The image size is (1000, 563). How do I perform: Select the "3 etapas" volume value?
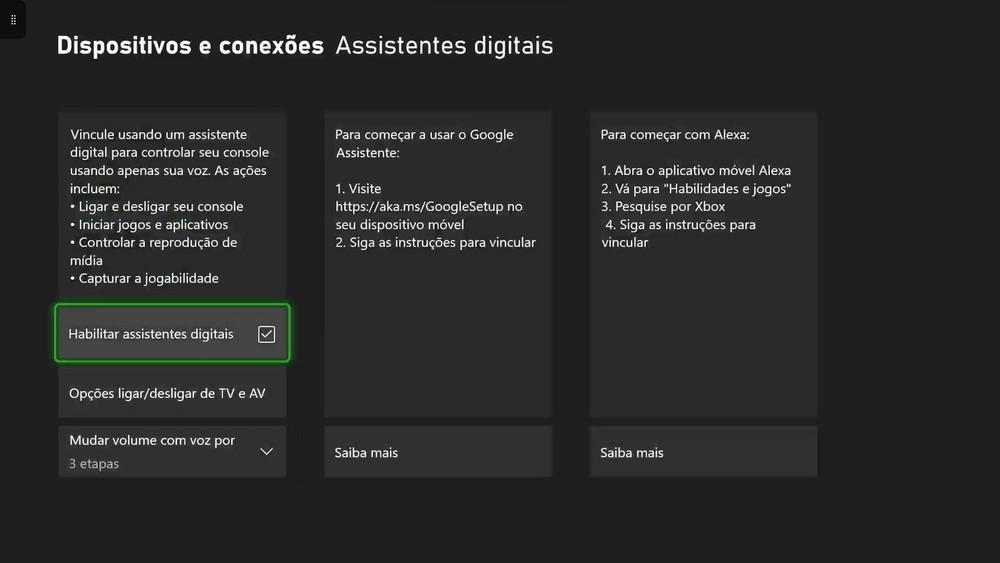pyautogui.click(x=94, y=464)
